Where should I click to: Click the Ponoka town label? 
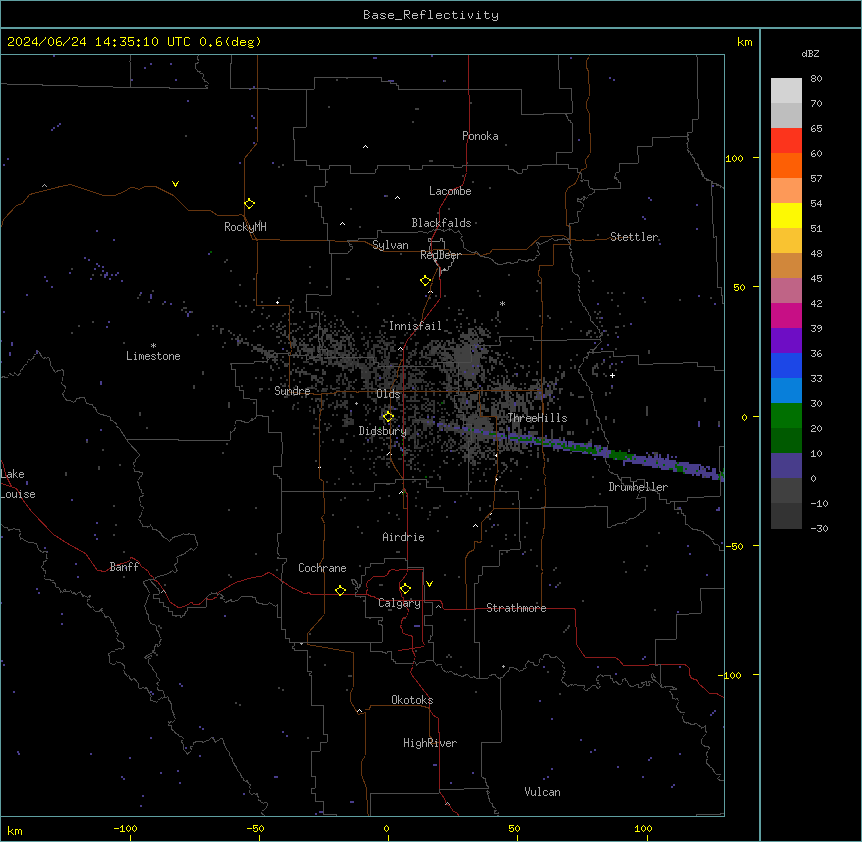point(480,136)
